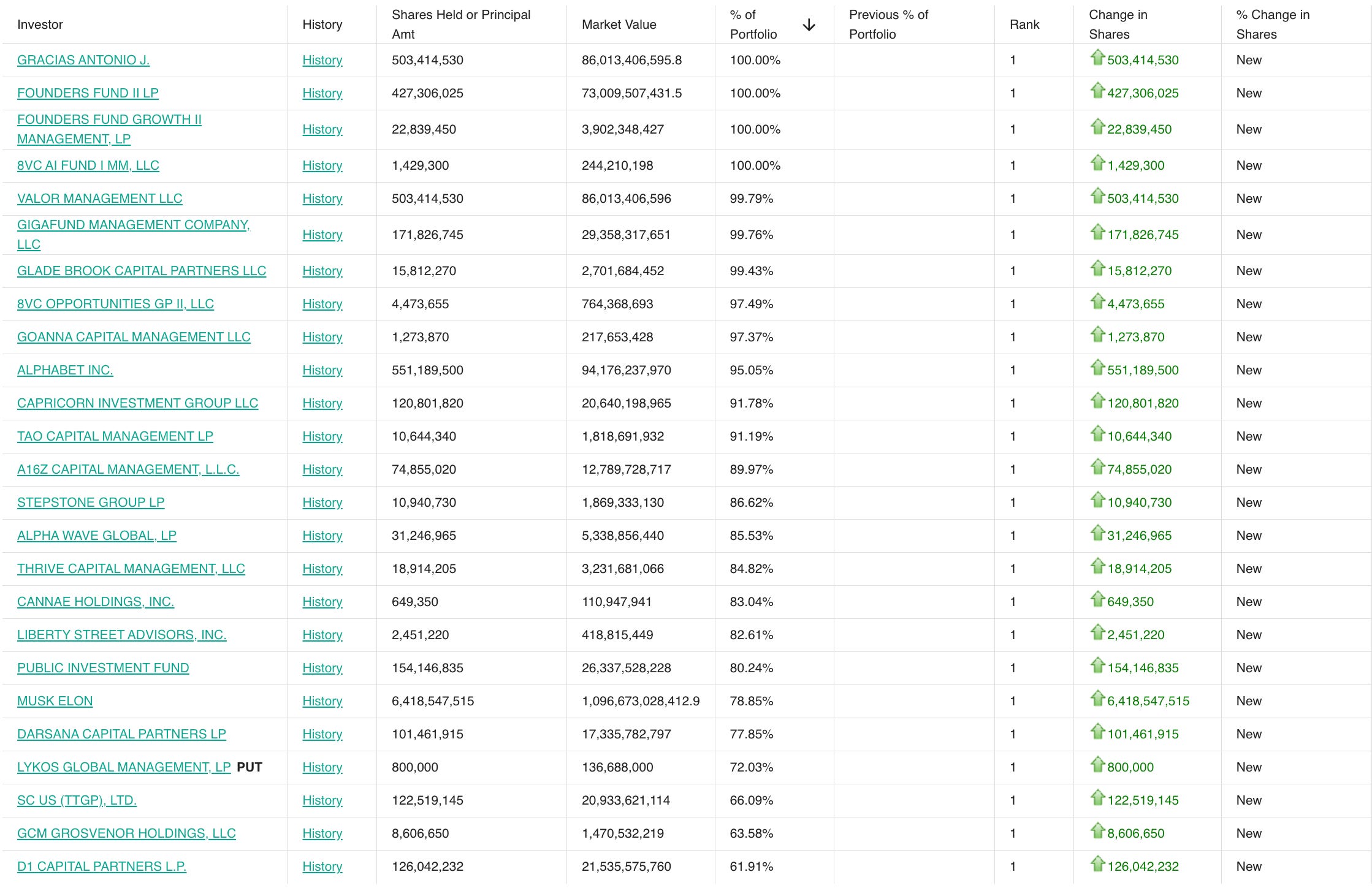Image resolution: width=1372 pixels, height=891 pixels.
Task: Click the descending sort arrow on % of Portfolio
Action: coord(809,25)
